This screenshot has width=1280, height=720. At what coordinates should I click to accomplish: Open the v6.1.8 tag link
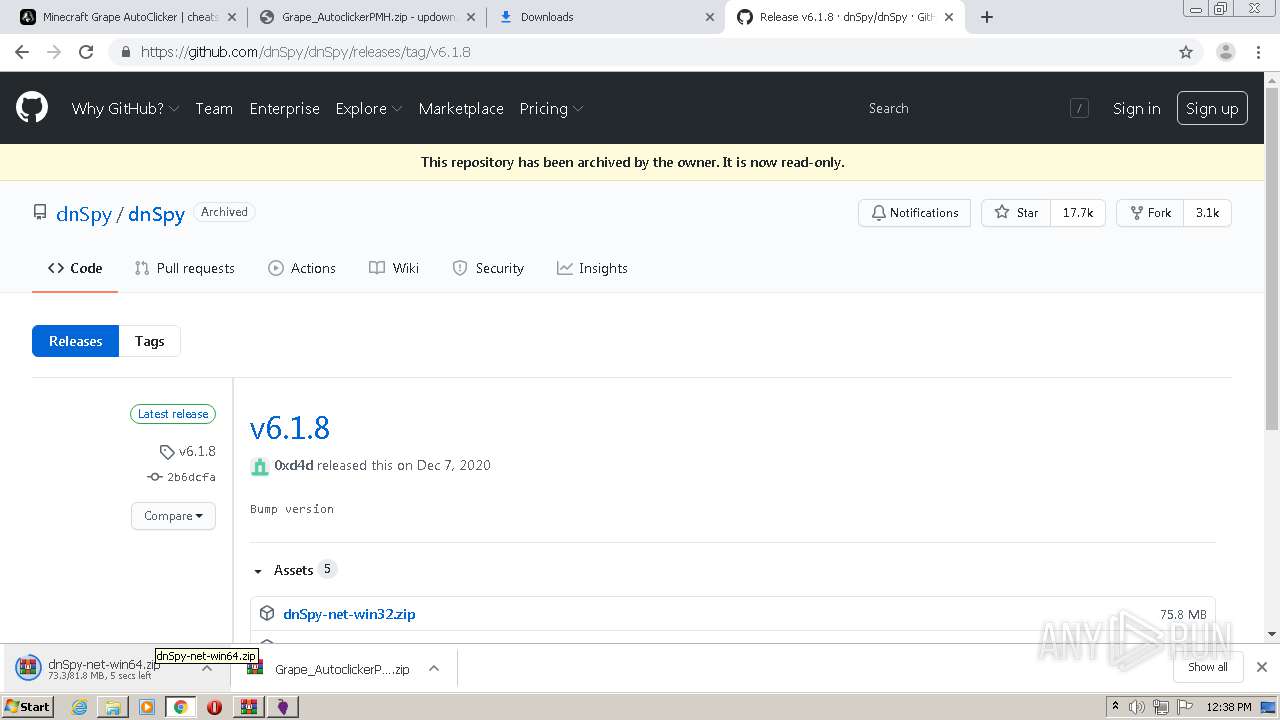tap(197, 451)
